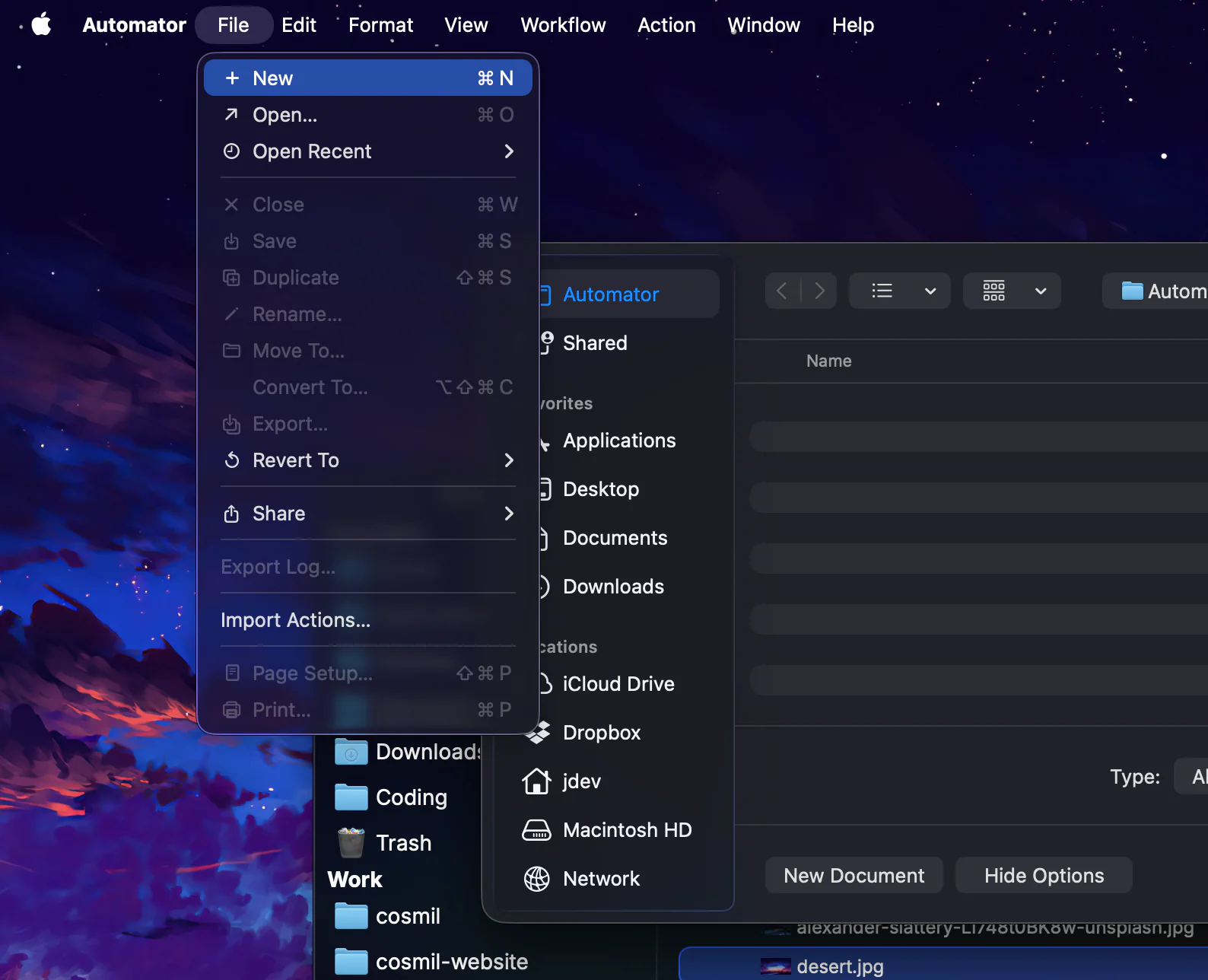
Task: Open the Automator app menu
Action: click(134, 25)
